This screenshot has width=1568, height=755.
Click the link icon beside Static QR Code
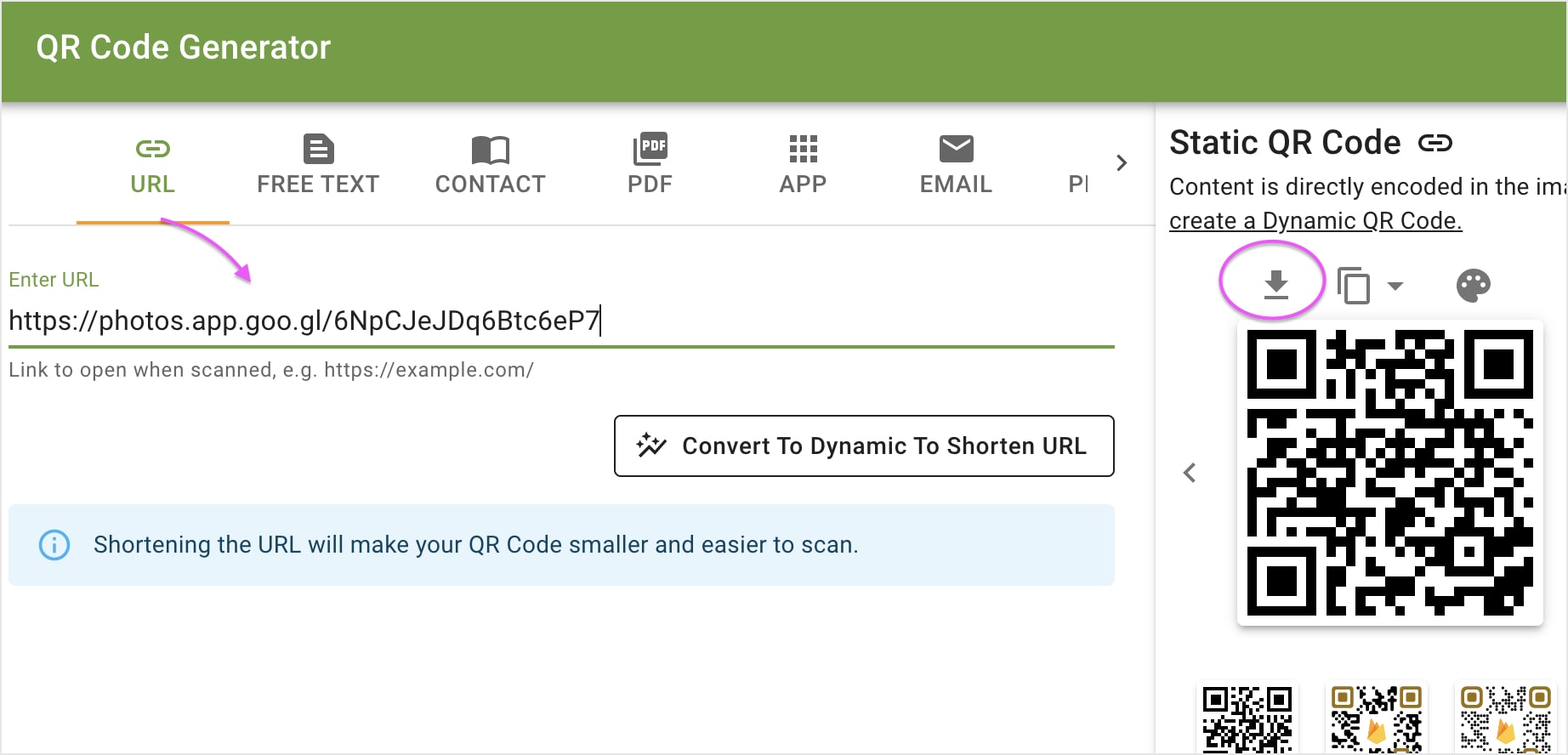click(x=1435, y=143)
